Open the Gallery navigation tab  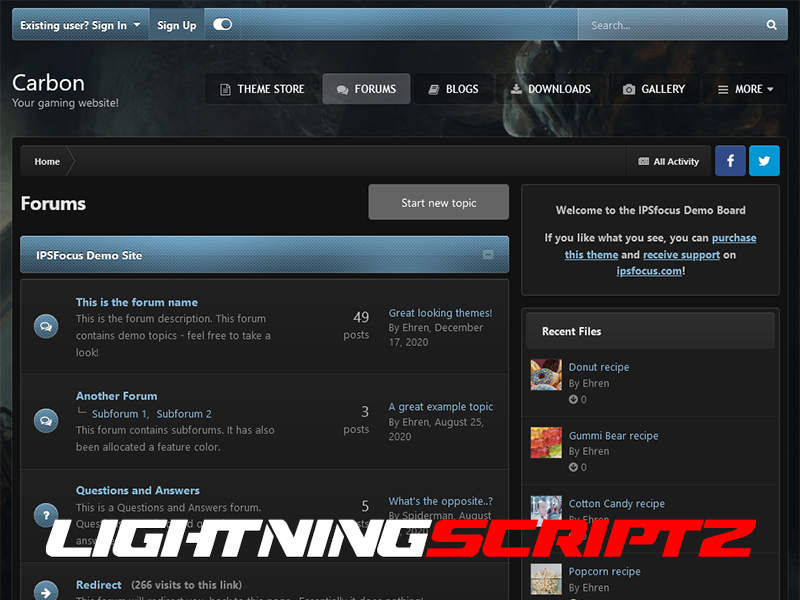click(x=654, y=89)
